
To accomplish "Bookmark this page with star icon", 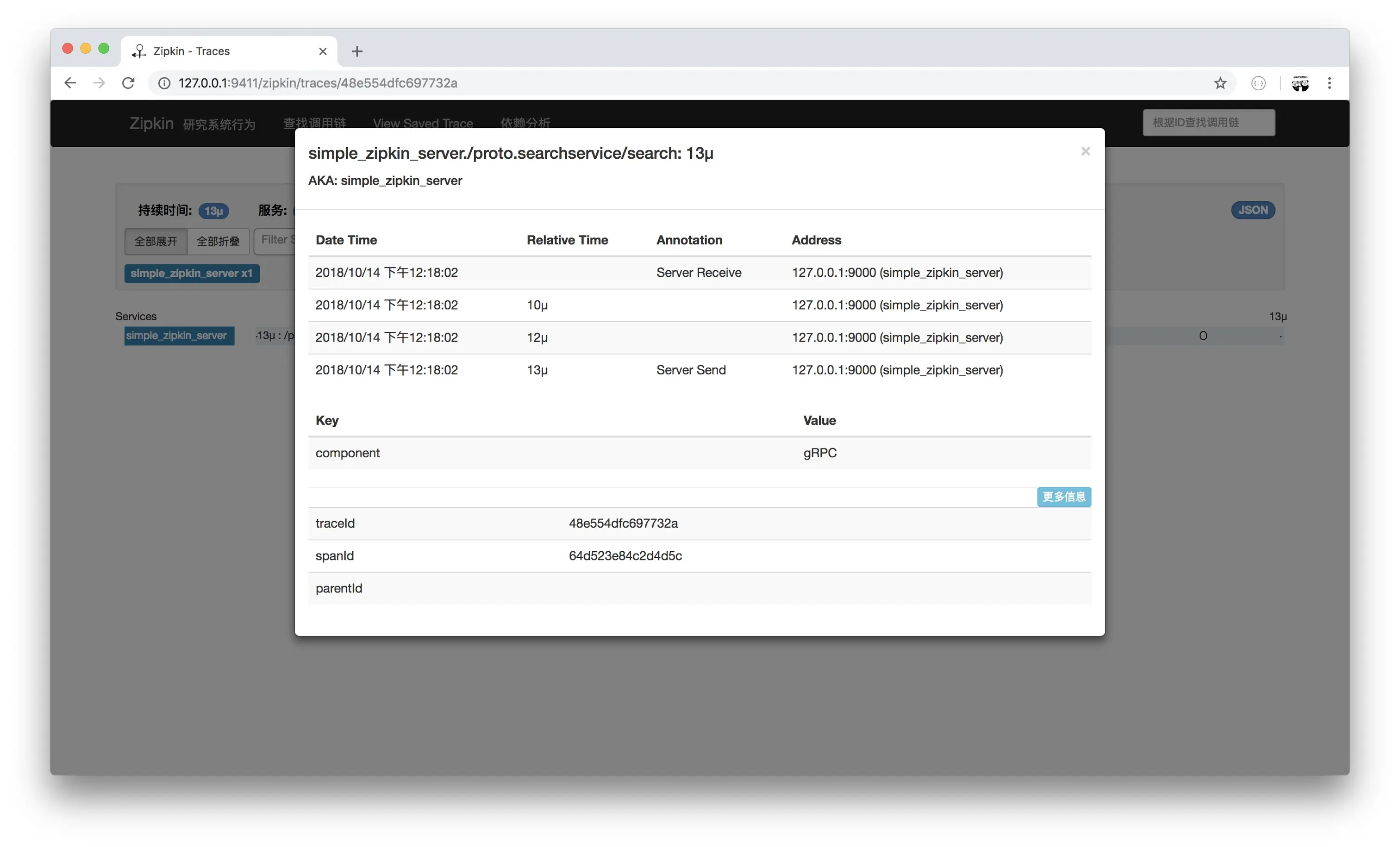I will tap(1220, 83).
